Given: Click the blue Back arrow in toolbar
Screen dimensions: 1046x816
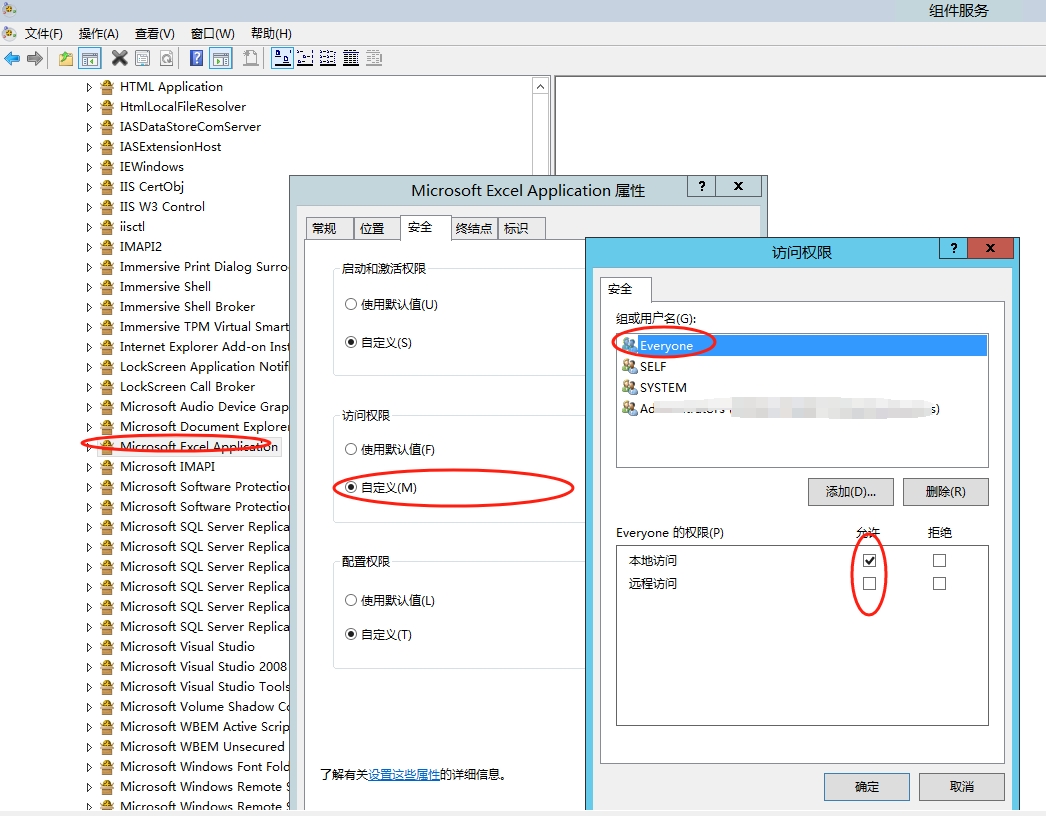Looking at the screenshot, I should [x=12, y=59].
